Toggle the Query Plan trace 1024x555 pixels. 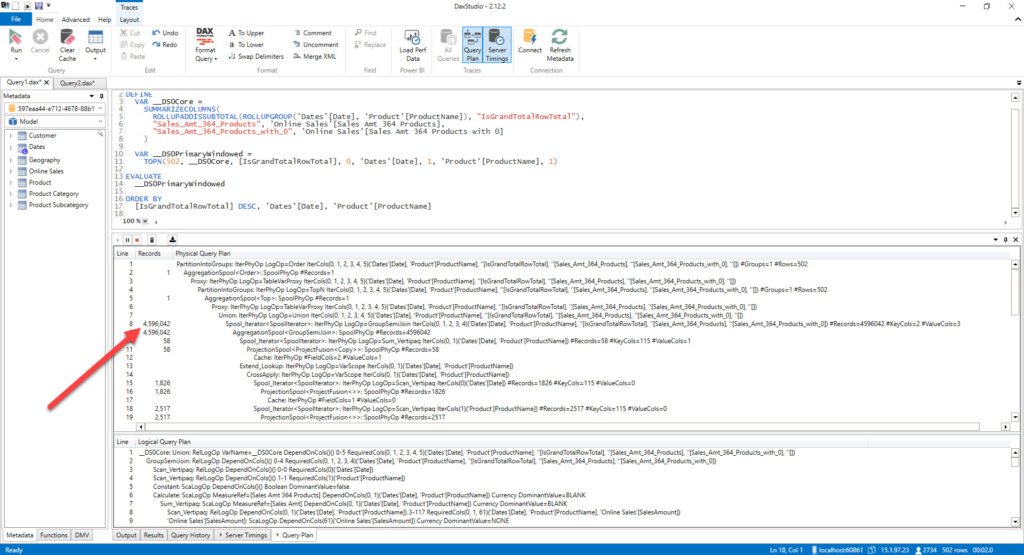point(472,45)
